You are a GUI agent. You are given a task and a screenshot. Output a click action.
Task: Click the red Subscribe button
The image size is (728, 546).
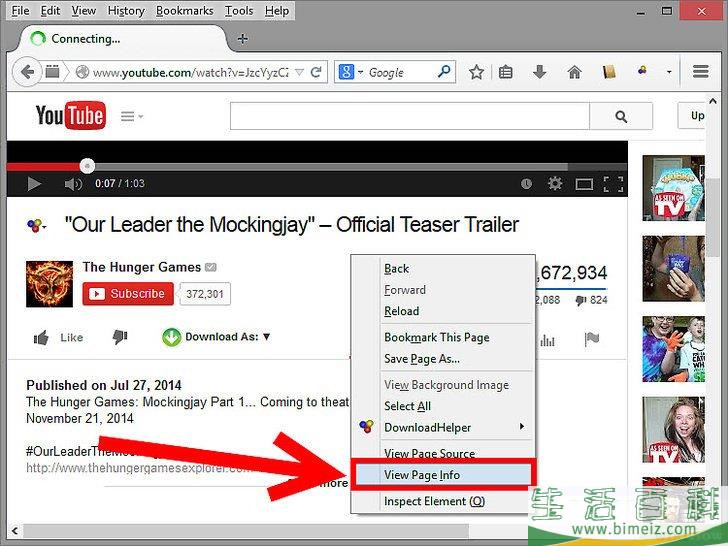(128, 294)
